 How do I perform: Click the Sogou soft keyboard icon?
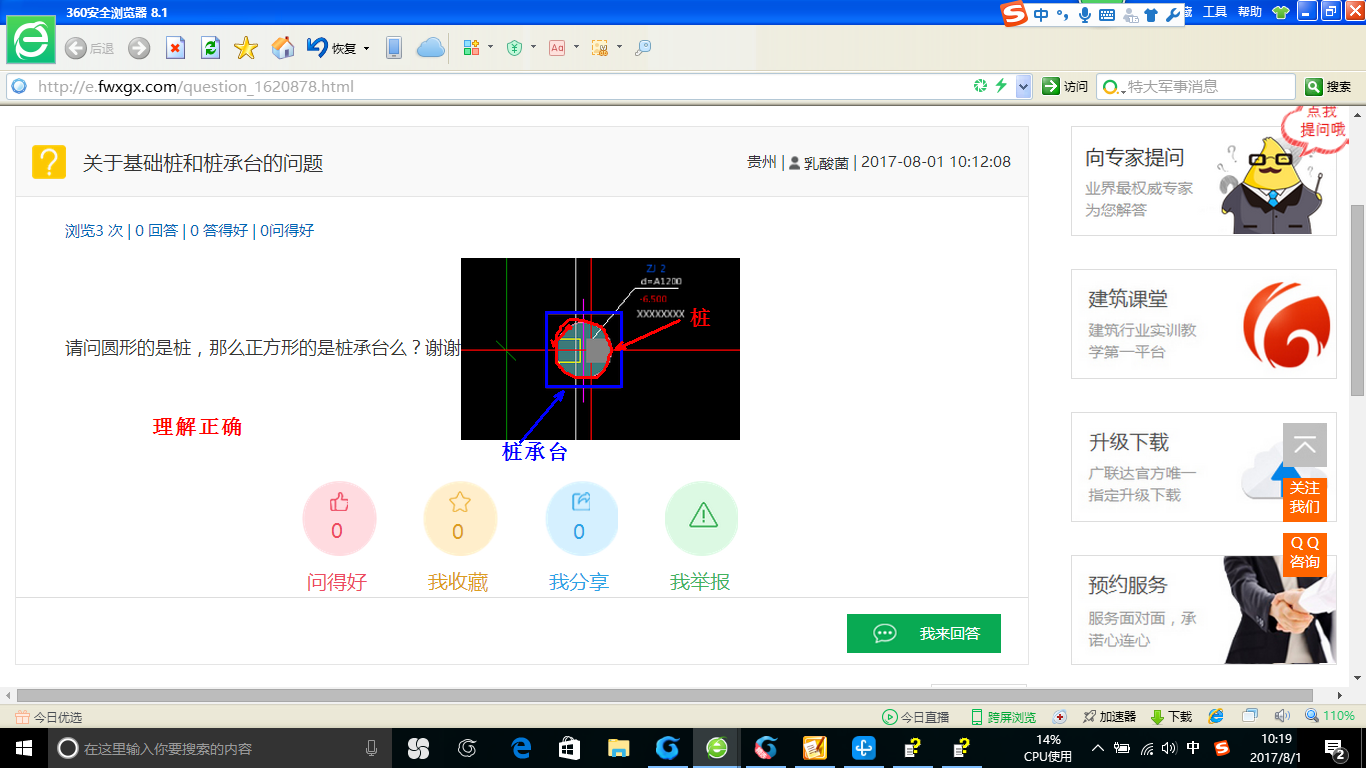1107,15
